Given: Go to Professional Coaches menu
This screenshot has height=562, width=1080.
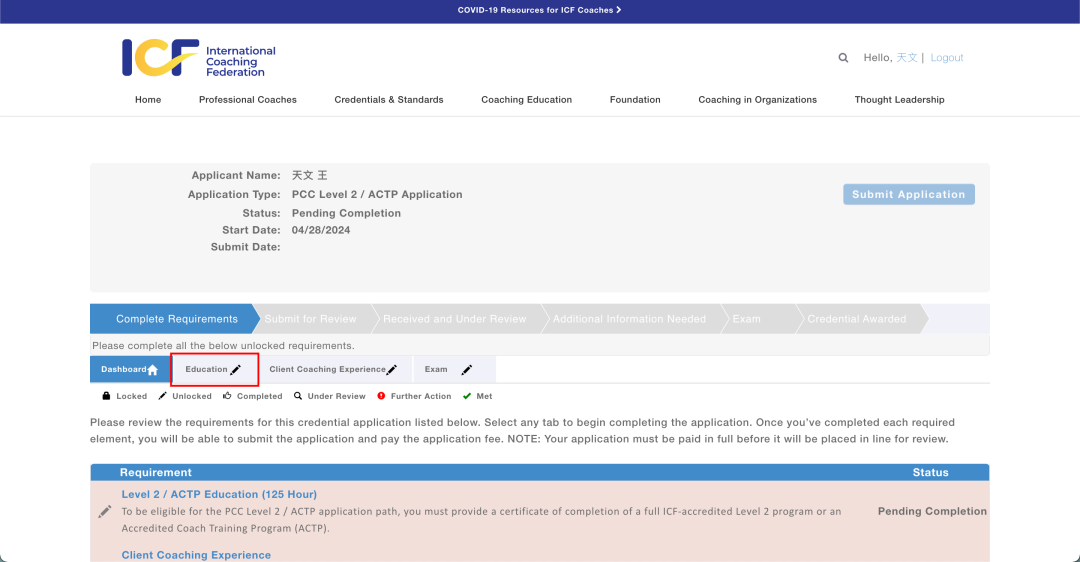Looking at the screenshot, I should click(247, 100).
